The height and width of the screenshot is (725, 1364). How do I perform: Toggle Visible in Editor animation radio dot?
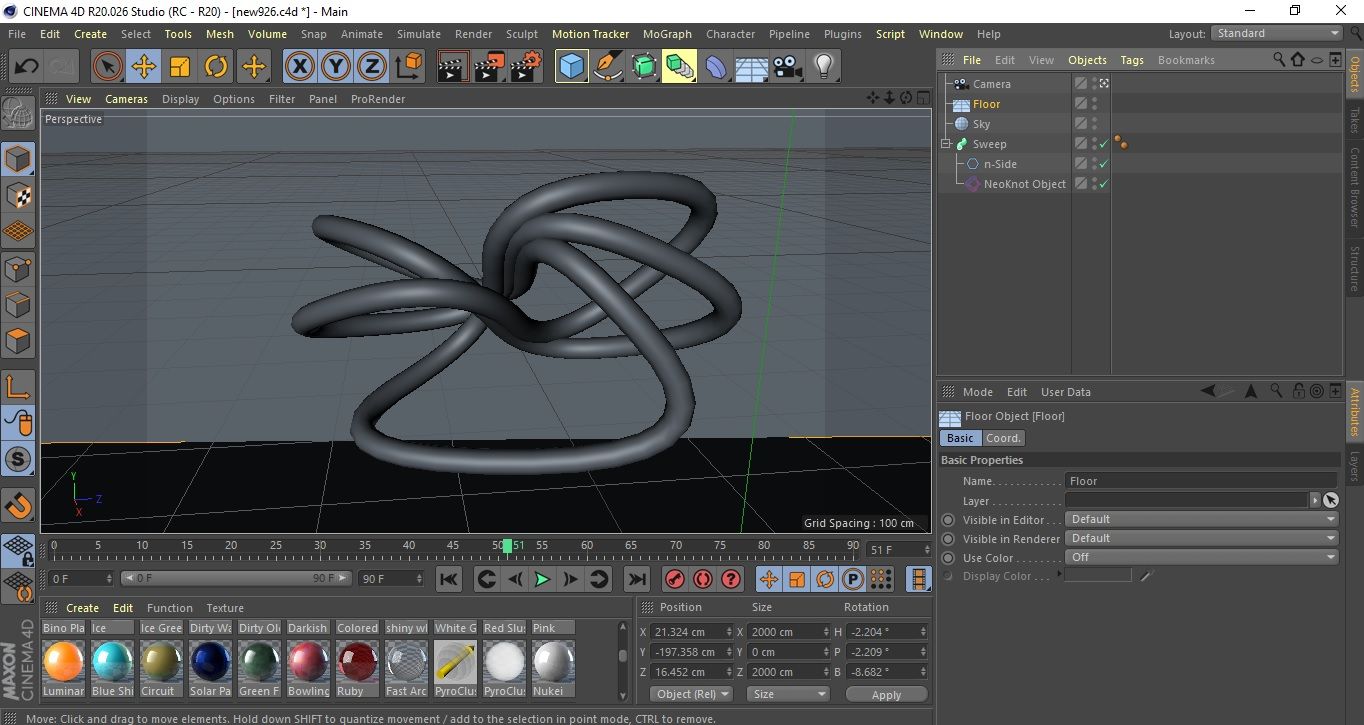pyautogui.click(x=948, y=520)
